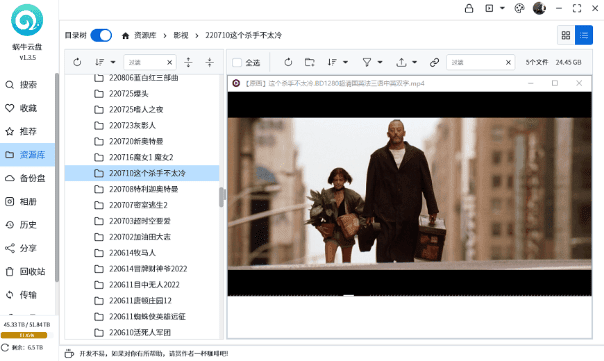This screenshot has width=604, height=361.
Task: Click the snail app logo
Action: click(x=27, y=20)
